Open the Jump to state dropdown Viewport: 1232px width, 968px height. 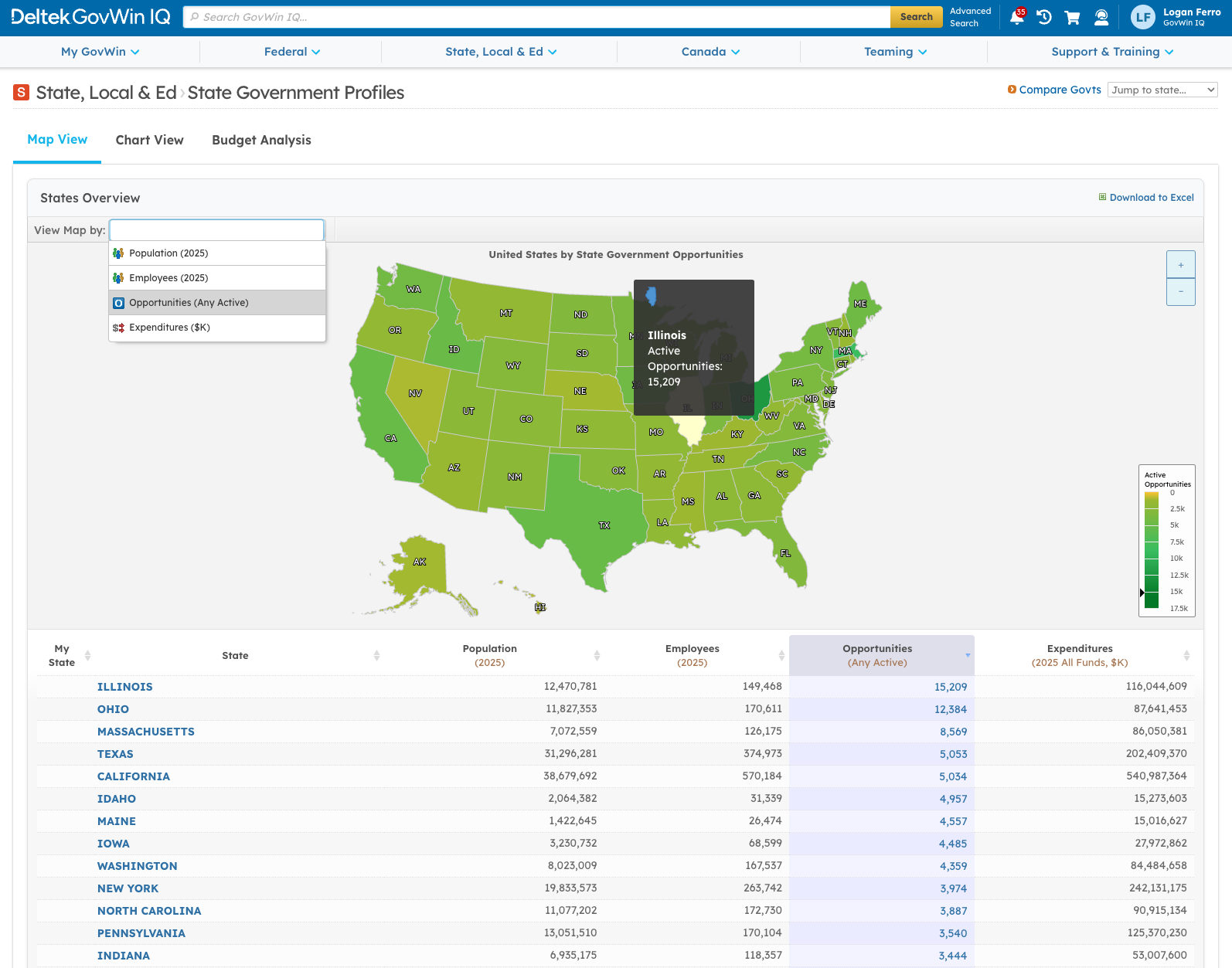[1162, 90]
